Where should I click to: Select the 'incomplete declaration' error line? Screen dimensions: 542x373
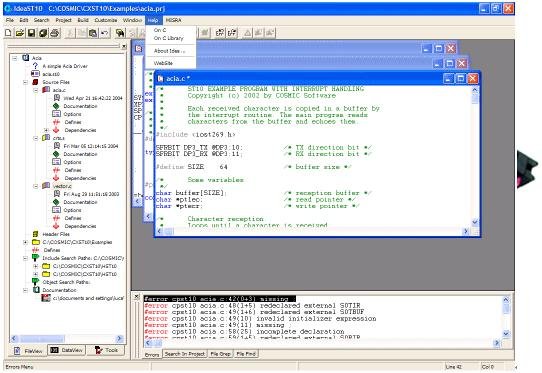pyautogui.click(x=244, y=332)
